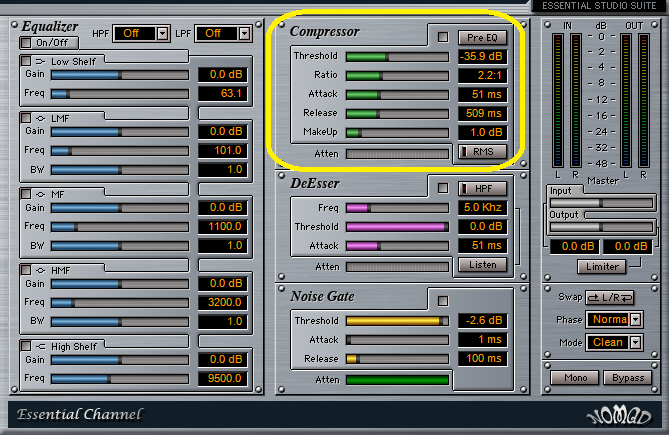The height and width of the screenshot is (435, 669).
Task: Adjust the MF BW slider
Action: point(119,246)
